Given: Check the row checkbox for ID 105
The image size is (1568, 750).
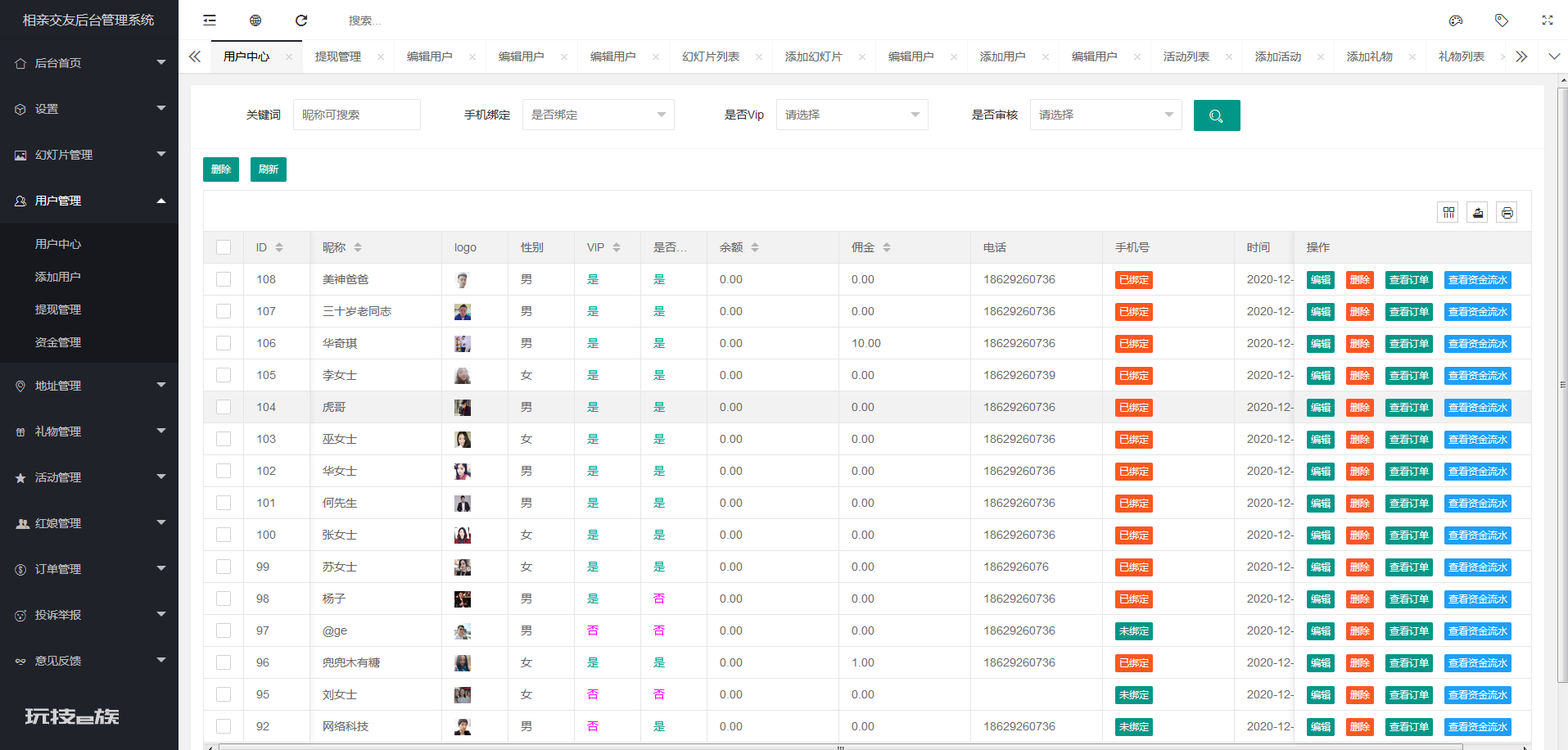Looking at the screenshot, I should tap(224, 375).
